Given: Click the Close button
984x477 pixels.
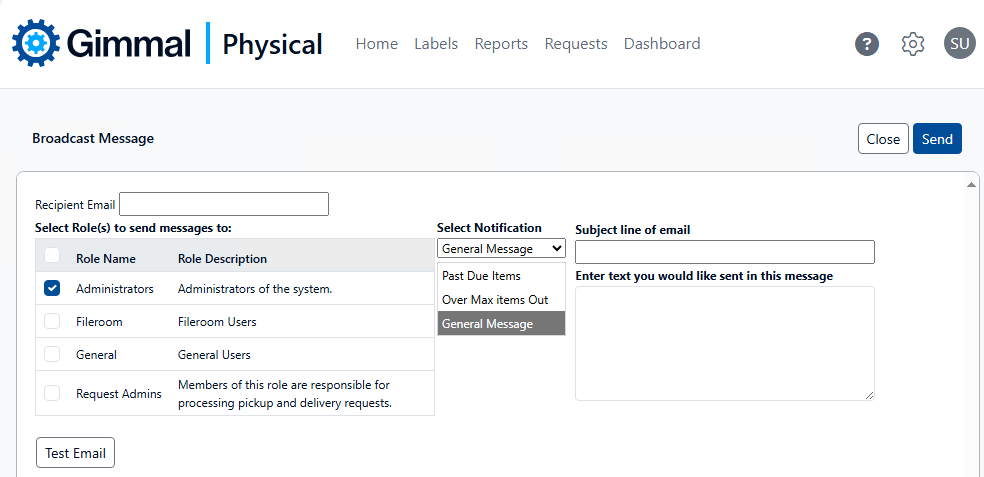Looking at the screenshot, I should click(x=883, y=139).
